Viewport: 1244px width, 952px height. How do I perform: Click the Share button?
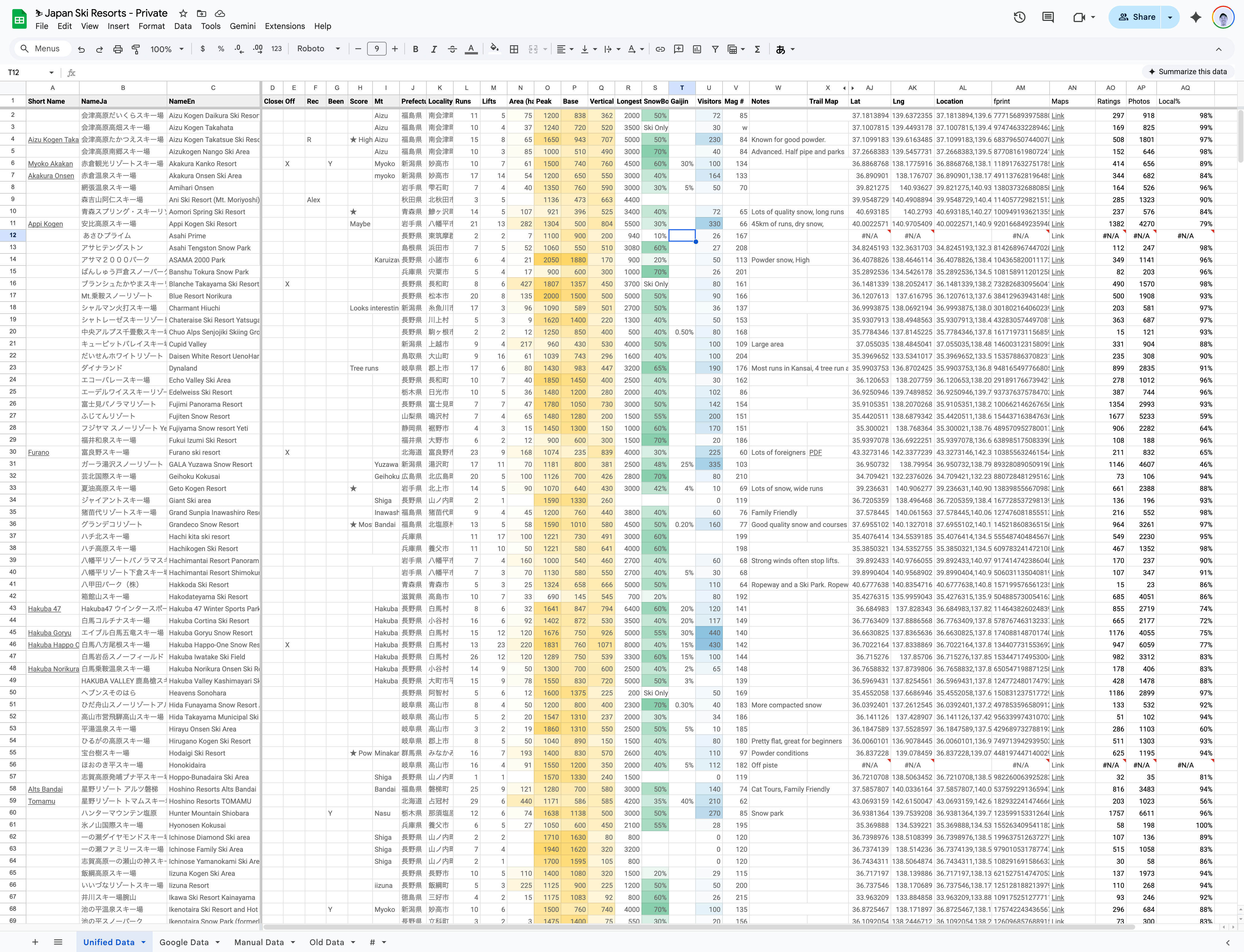tap(1136, 17)
